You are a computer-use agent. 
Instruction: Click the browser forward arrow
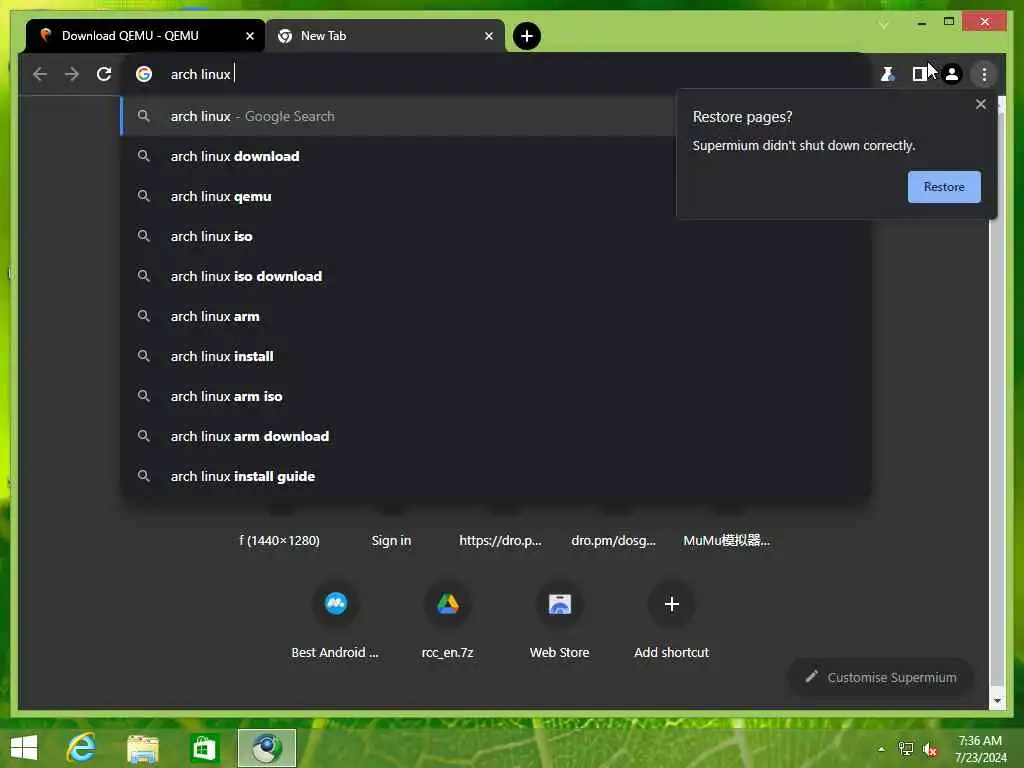72,74
